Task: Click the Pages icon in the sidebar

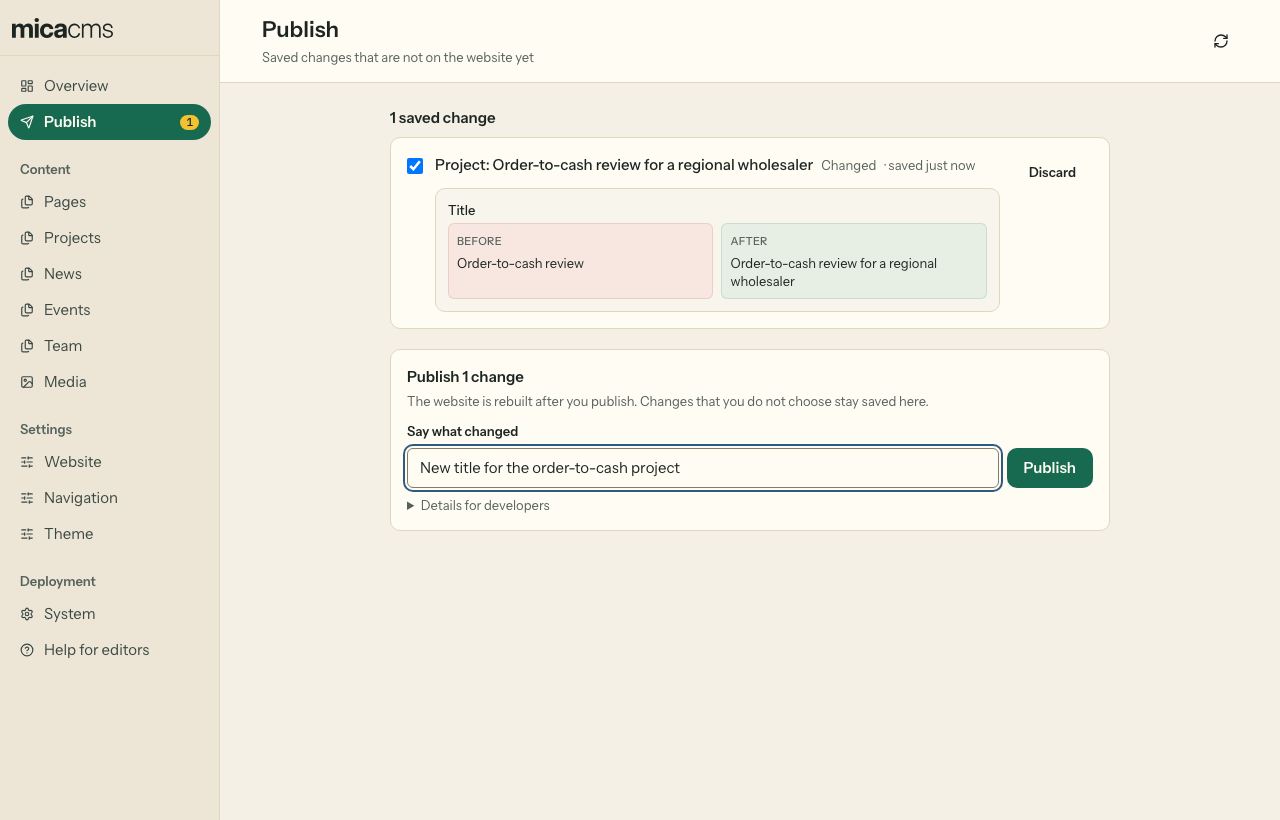Action: [x=27, y=202]
